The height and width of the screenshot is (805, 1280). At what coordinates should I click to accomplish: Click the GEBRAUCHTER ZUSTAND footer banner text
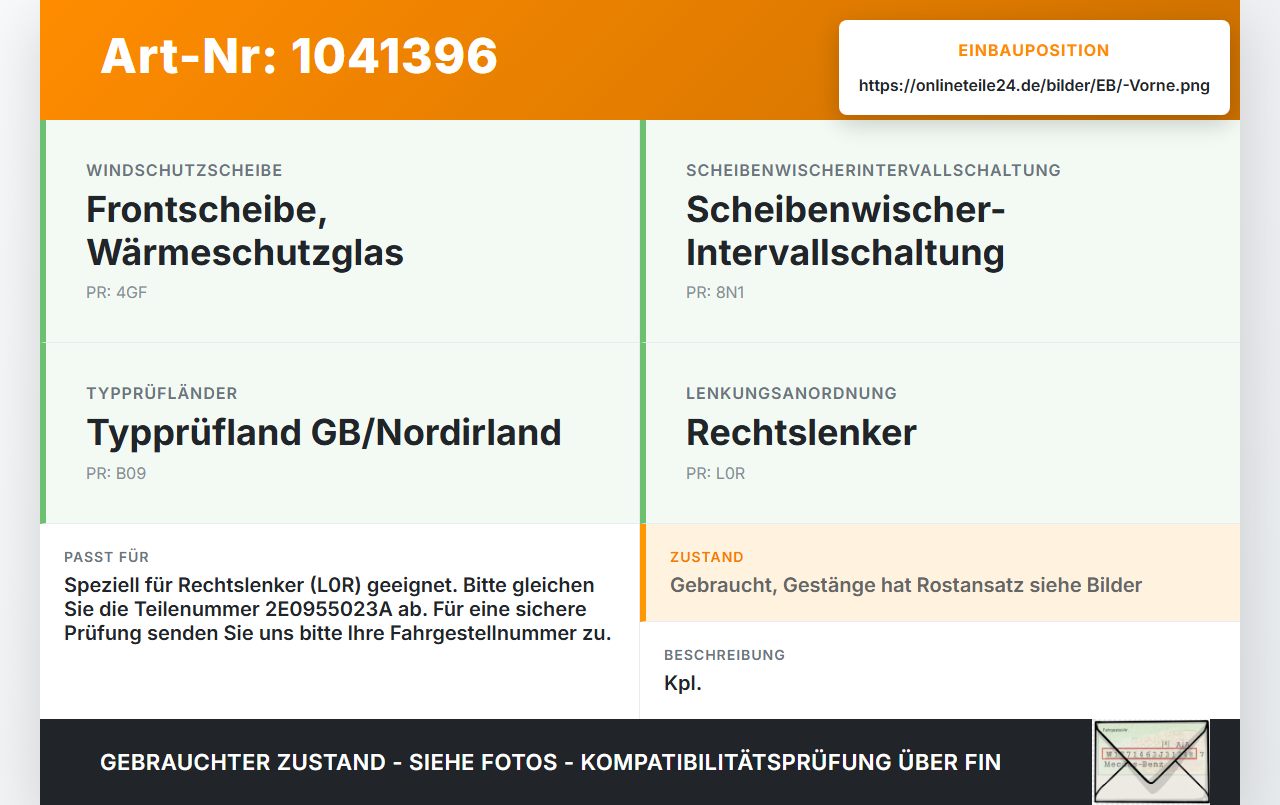click(x=550, y=762)
